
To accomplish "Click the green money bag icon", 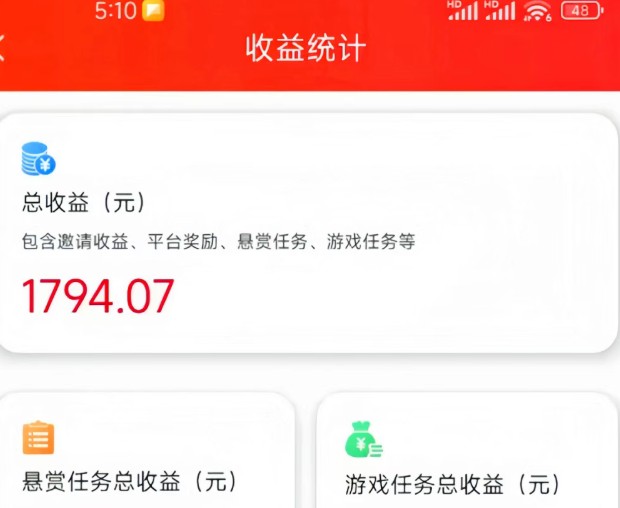I will click(x=363, y=439).
